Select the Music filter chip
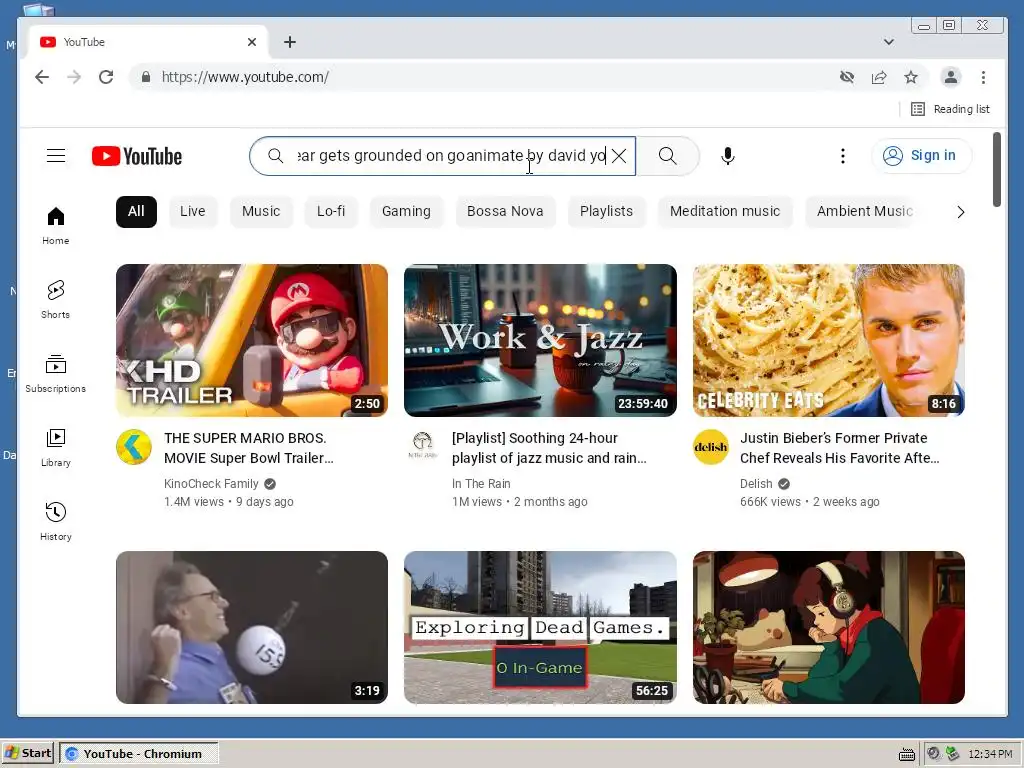The image size is (1024, 768). click(x=261, y=212)
